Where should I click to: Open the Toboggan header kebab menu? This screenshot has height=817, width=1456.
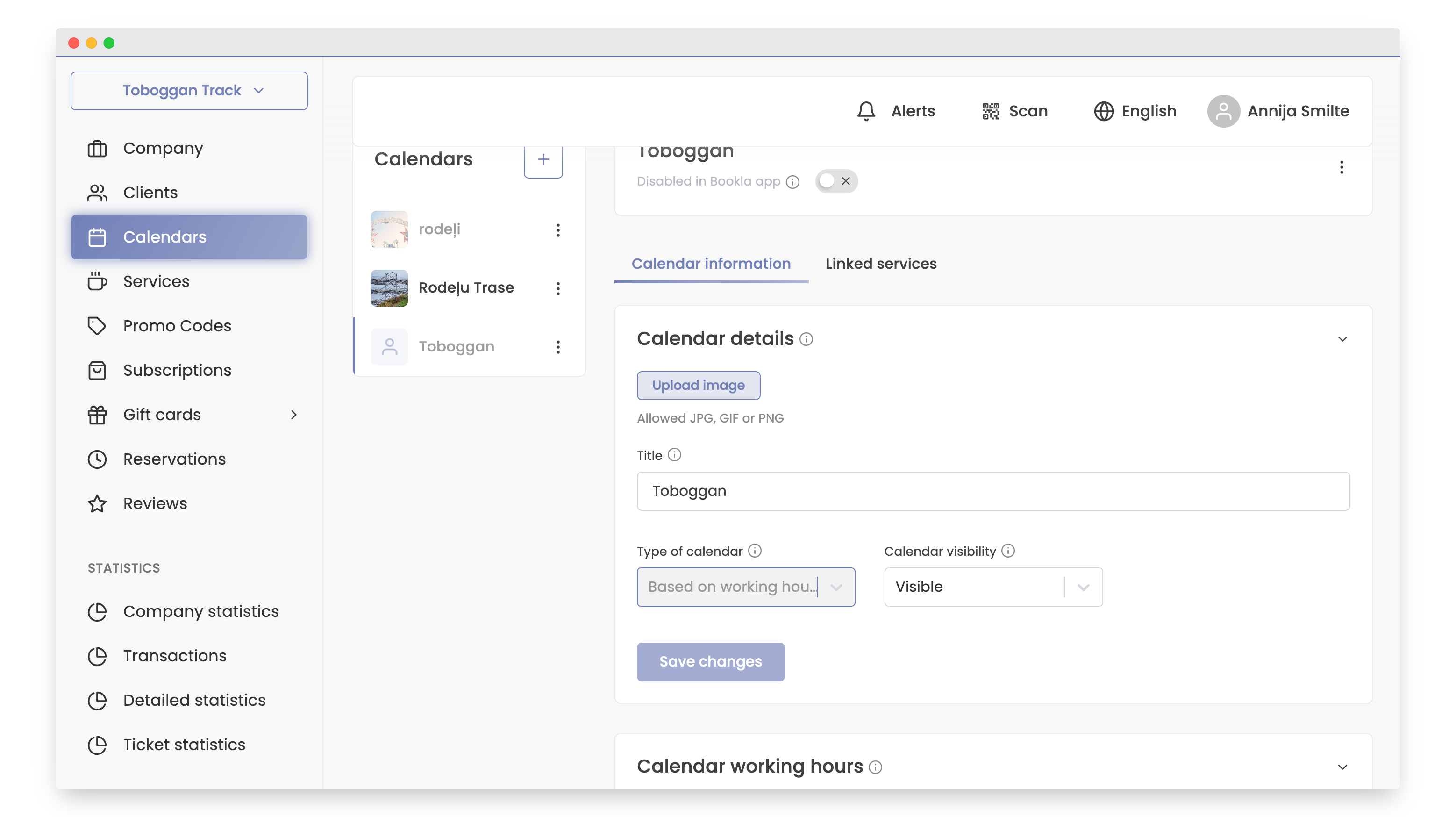(1341, 167)
